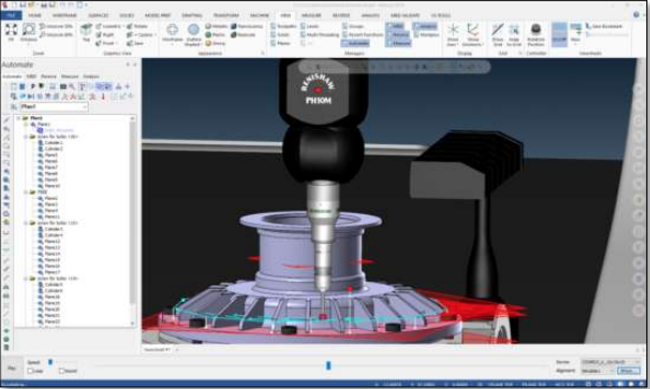
Task: Tick the second checkbox right of Speed
Action: point(62,371)
